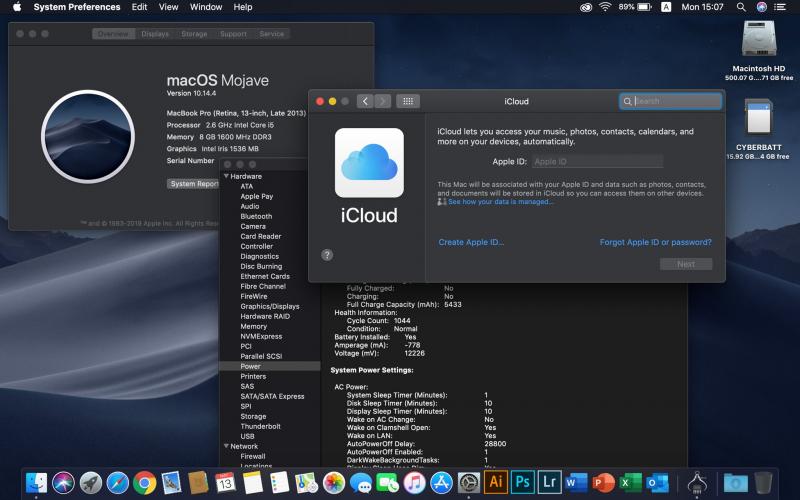The height and width of the screenshot is (500, 800).
Task: Open iCloud help question mark button
Action: (x=327, y=255)
